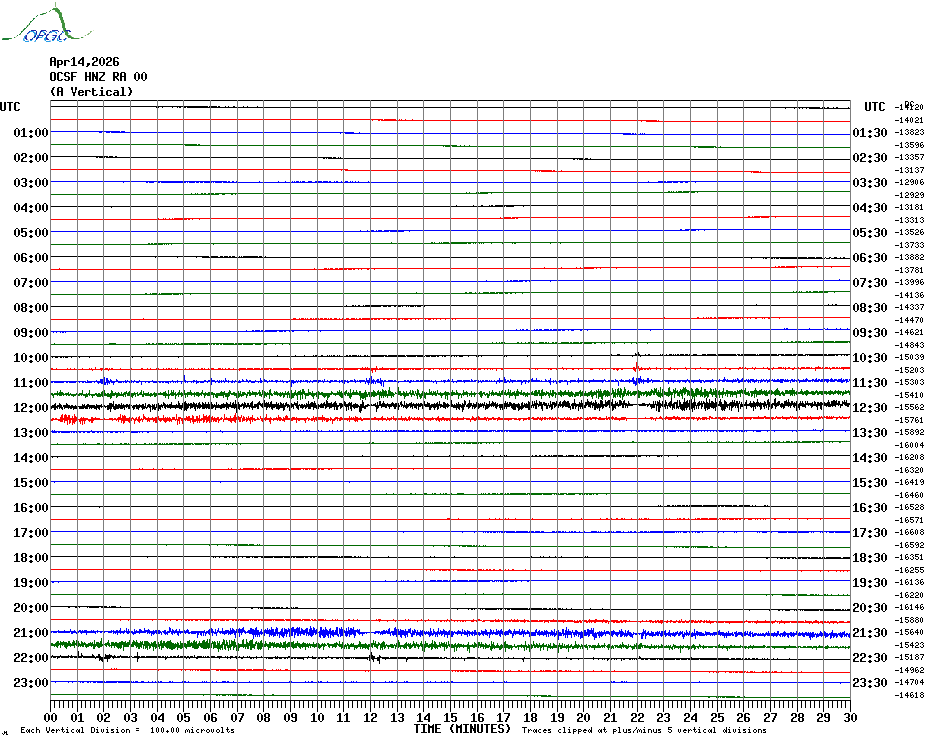Click the DC offset value '-13823'
This screenshot has width=930, height=744.
909,132
